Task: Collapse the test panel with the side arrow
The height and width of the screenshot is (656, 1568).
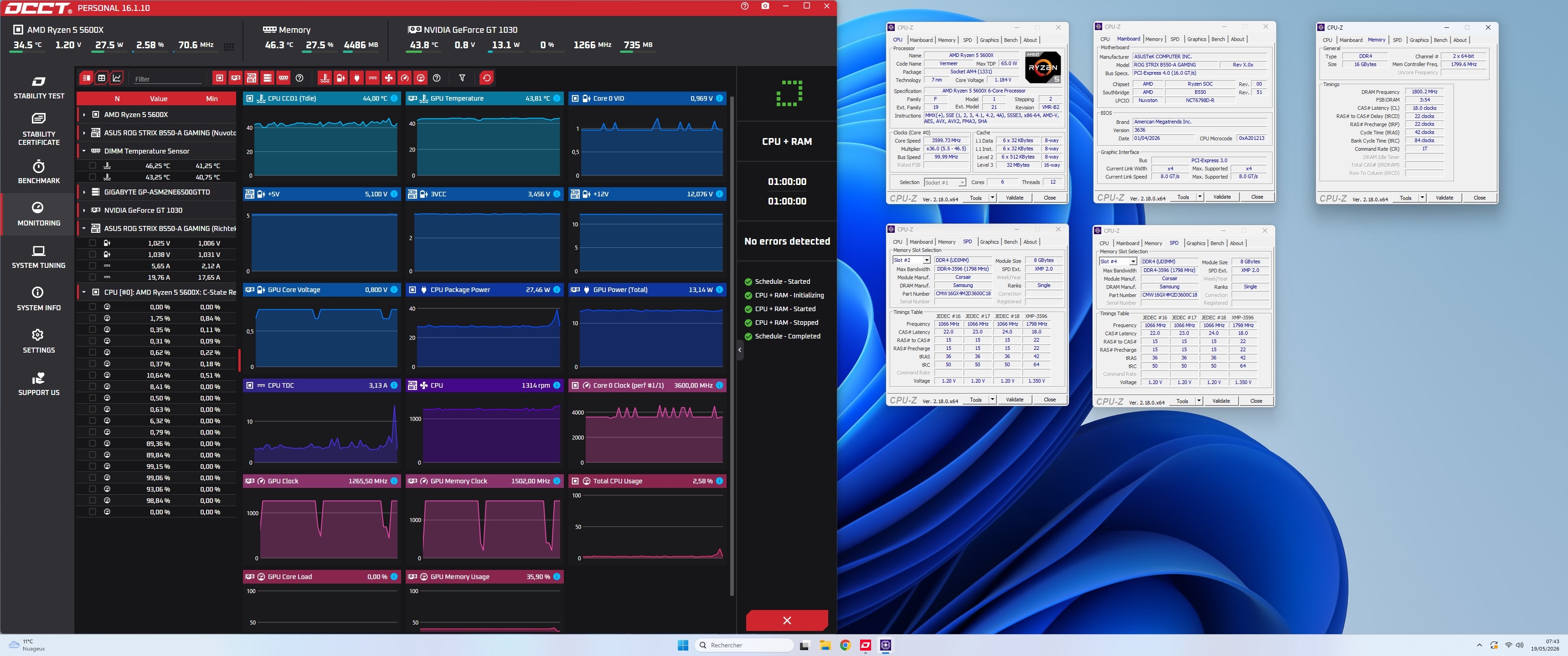Action: [x=740, y=350]
